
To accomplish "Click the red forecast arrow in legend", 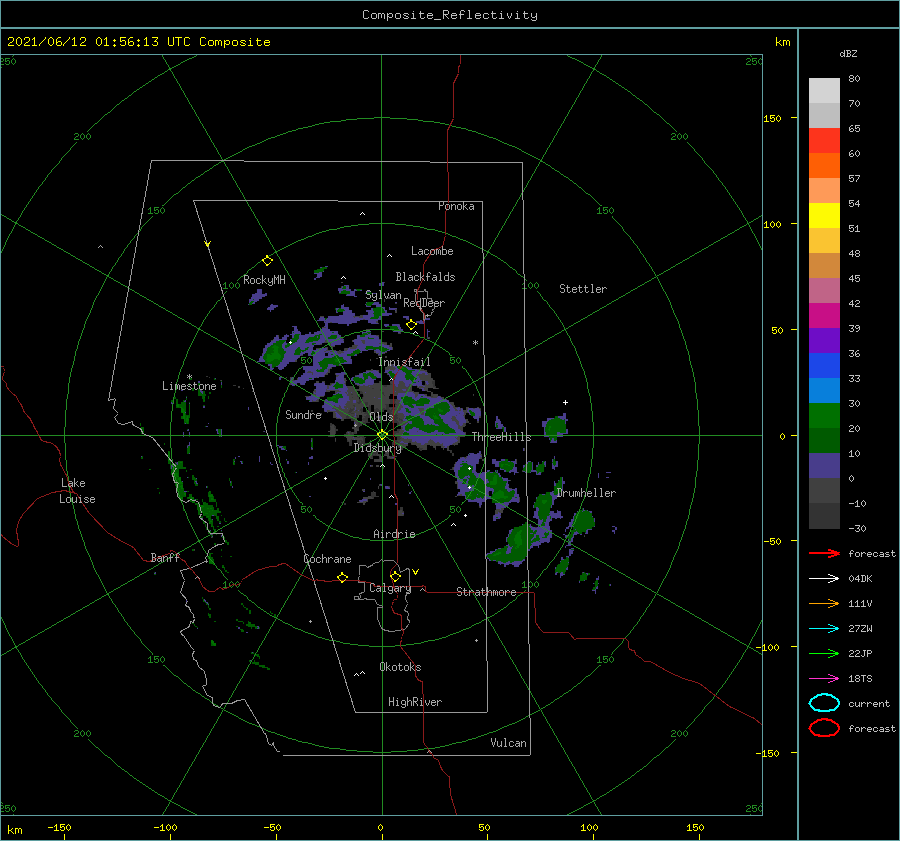I will coord(824,553).
